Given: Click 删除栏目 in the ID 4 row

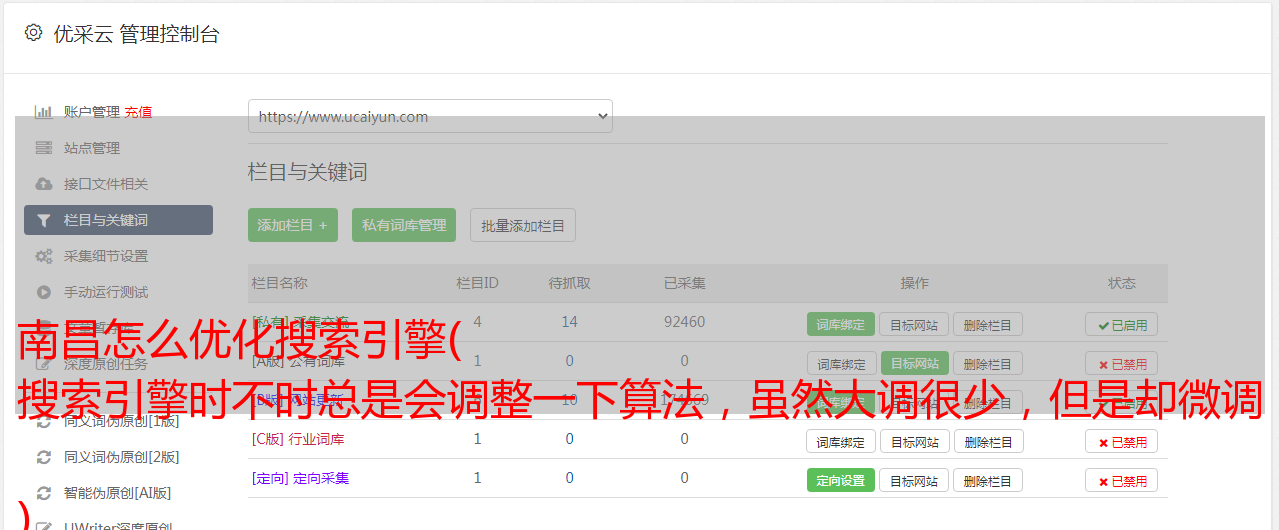Looking at the screenshot, I should (x=988, y=324).
